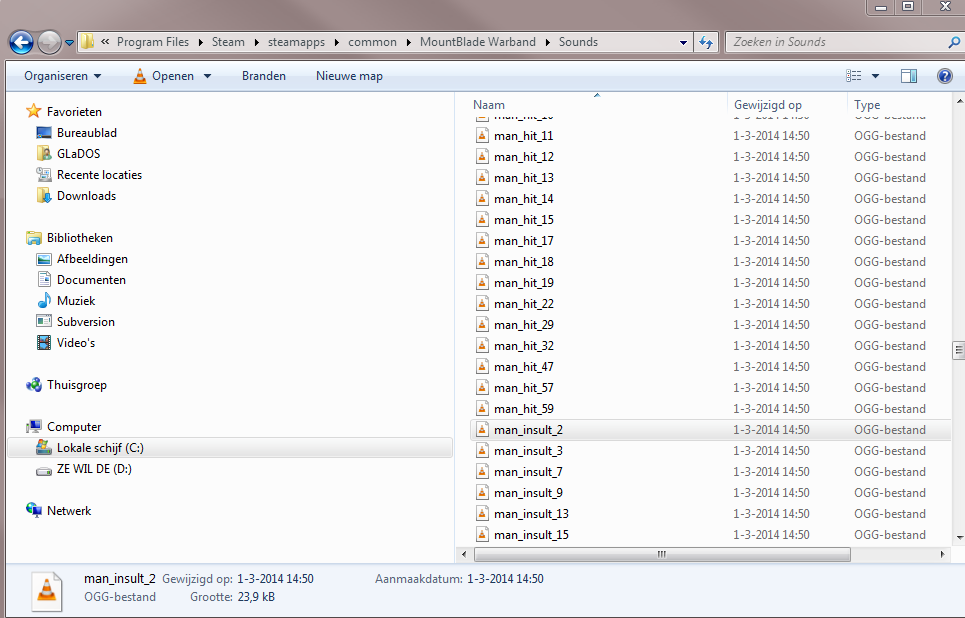Click the horizontal scrollbar thumb
965x618 pixels.
(662, 554)
